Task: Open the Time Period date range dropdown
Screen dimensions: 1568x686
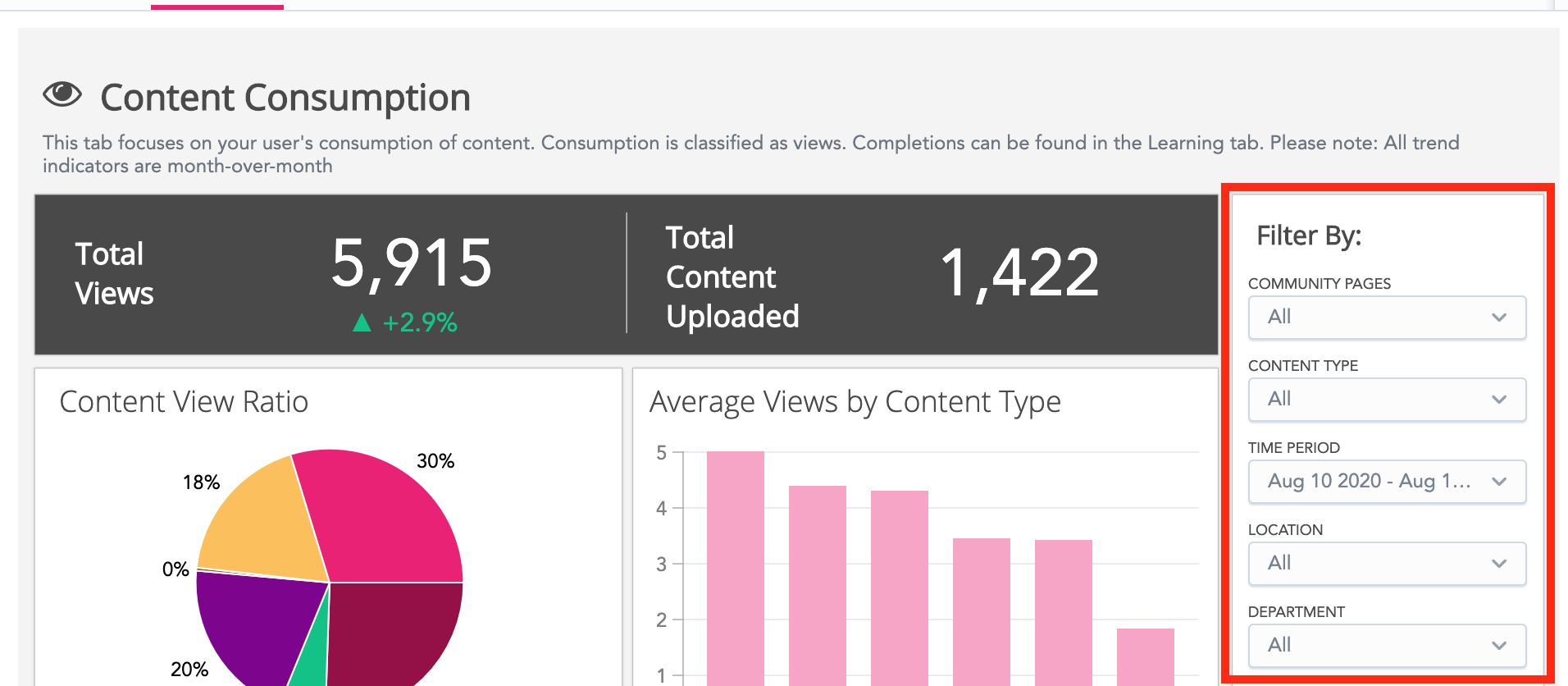Action: tap(1386, 482)
